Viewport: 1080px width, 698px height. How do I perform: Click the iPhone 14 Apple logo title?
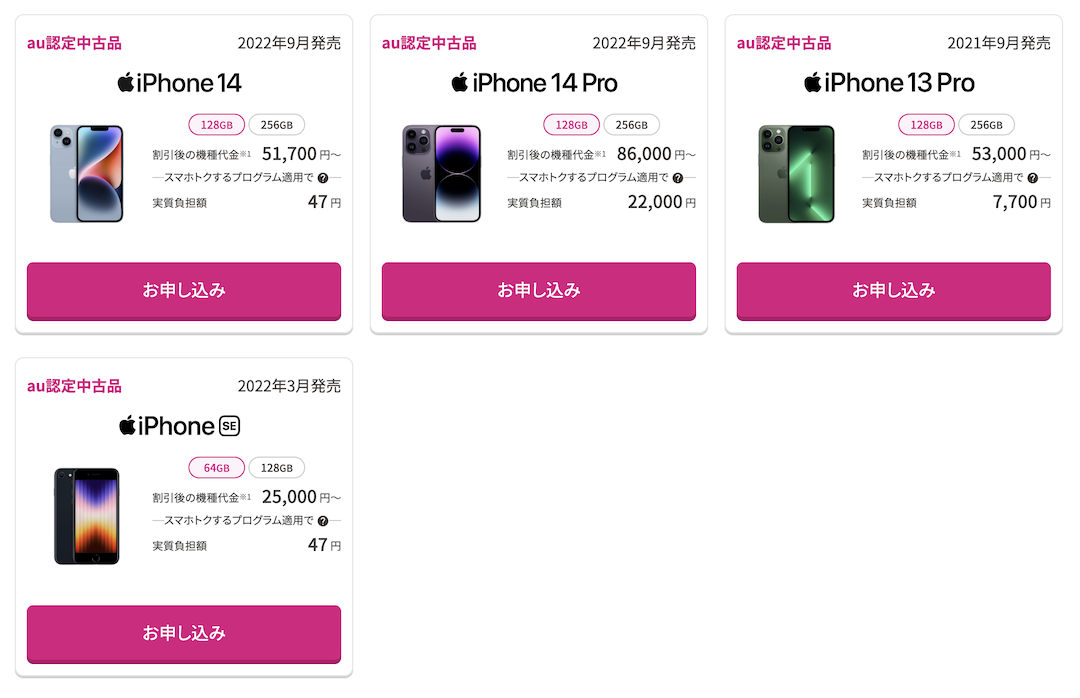point(180,82)
